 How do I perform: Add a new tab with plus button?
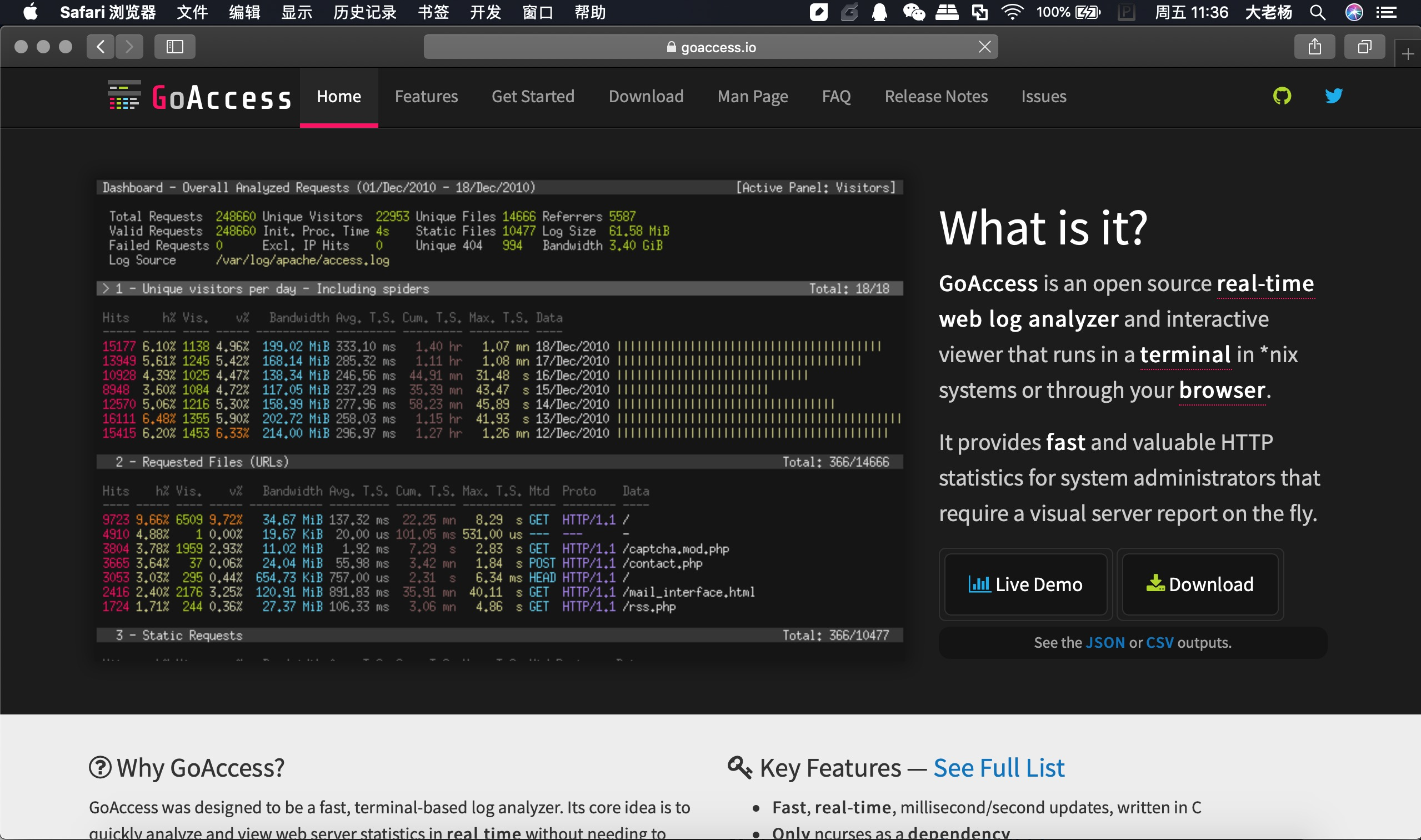(x=1408, y=54)
